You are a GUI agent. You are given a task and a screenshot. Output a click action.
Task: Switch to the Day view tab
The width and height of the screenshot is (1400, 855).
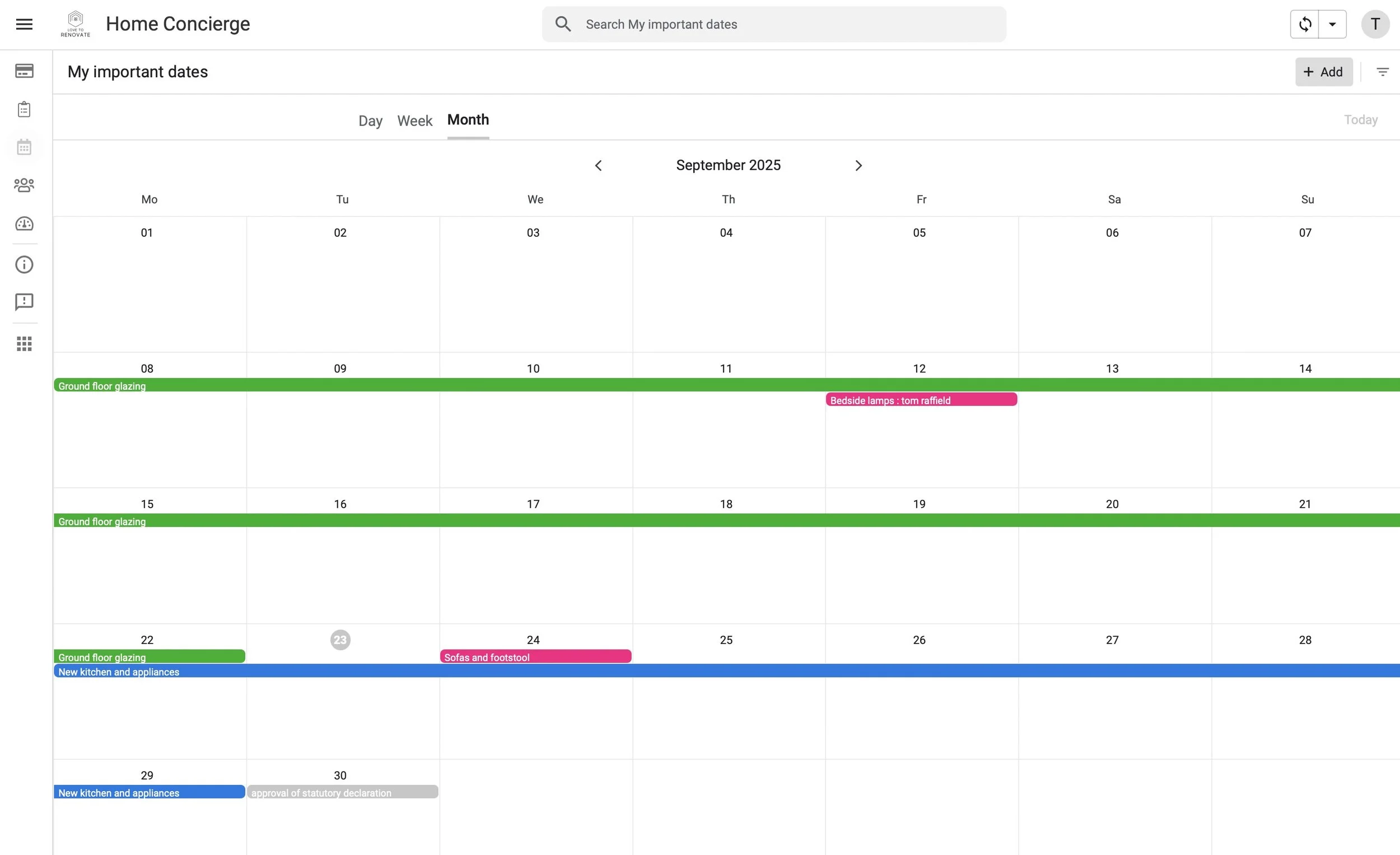point(370,120)
